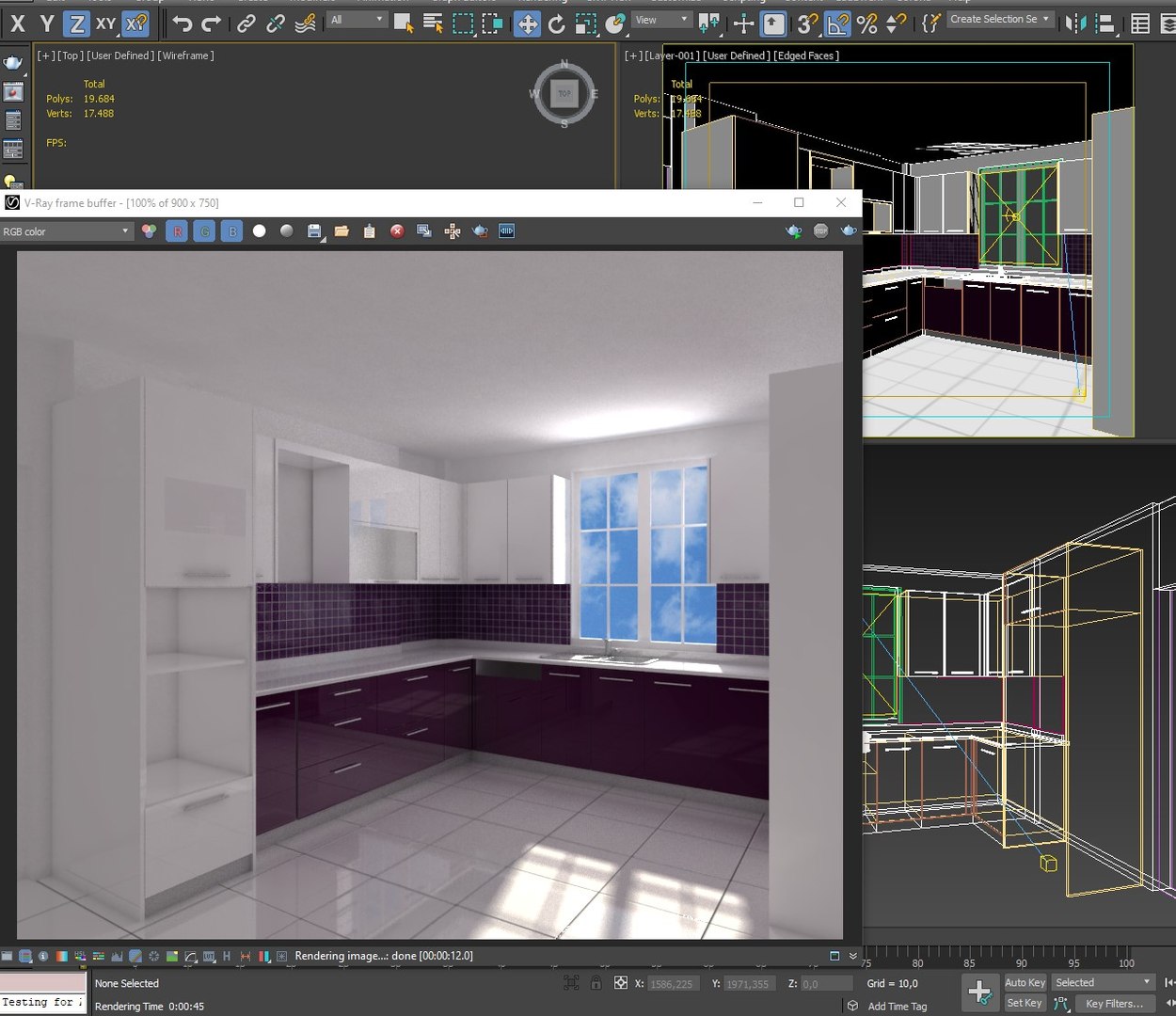Click the Align tool icon
This screenshot has height=1016, width=1176.
pos(1104,24)
